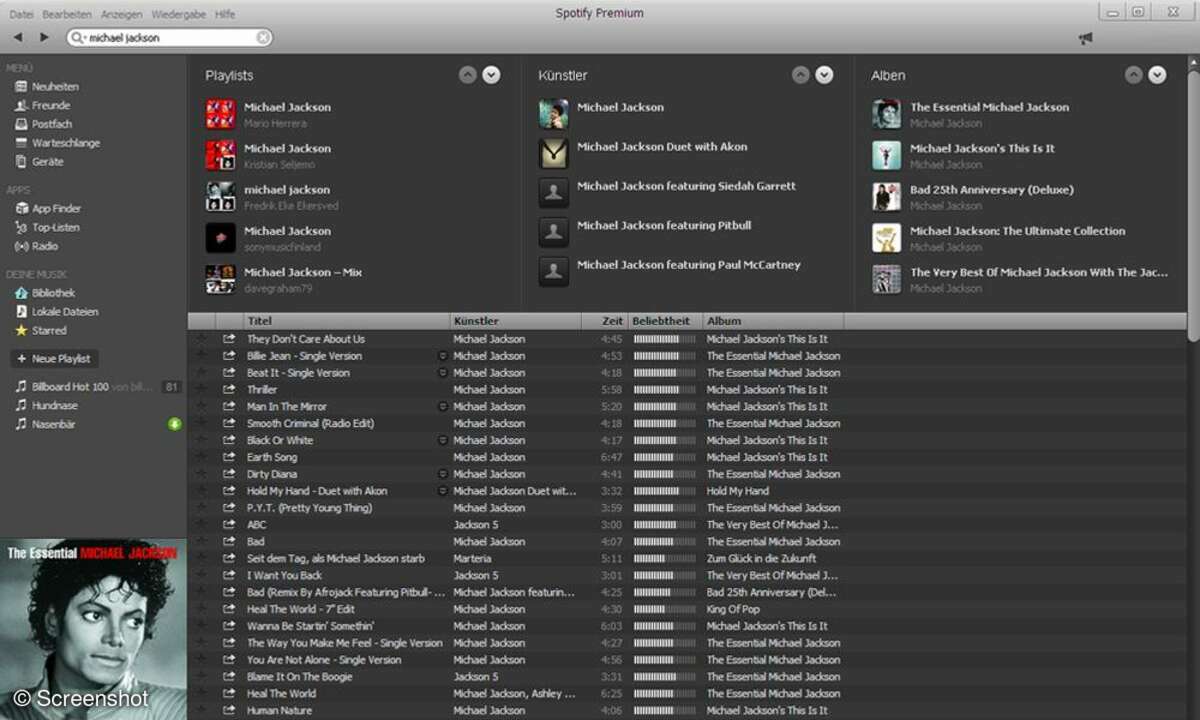Open the Wiedergabe menu

coord(179,14)
